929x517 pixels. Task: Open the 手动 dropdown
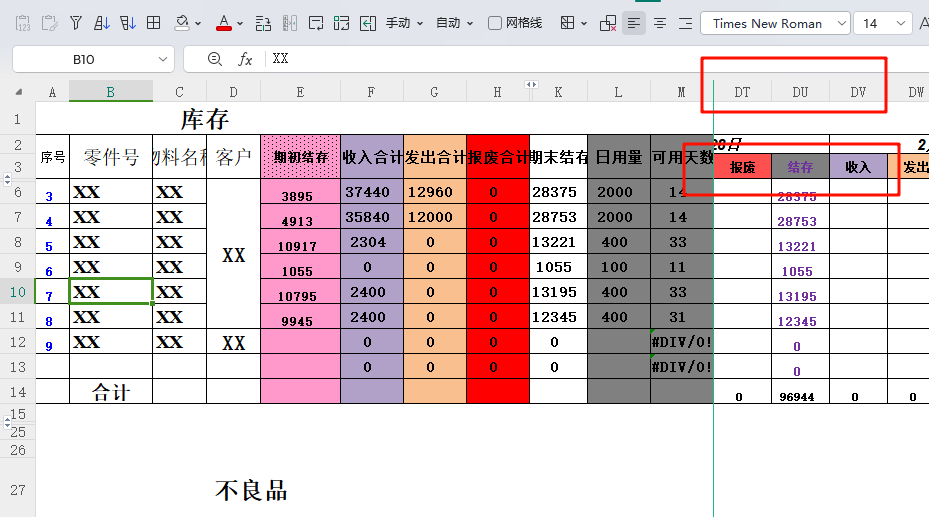coord(405,24)
